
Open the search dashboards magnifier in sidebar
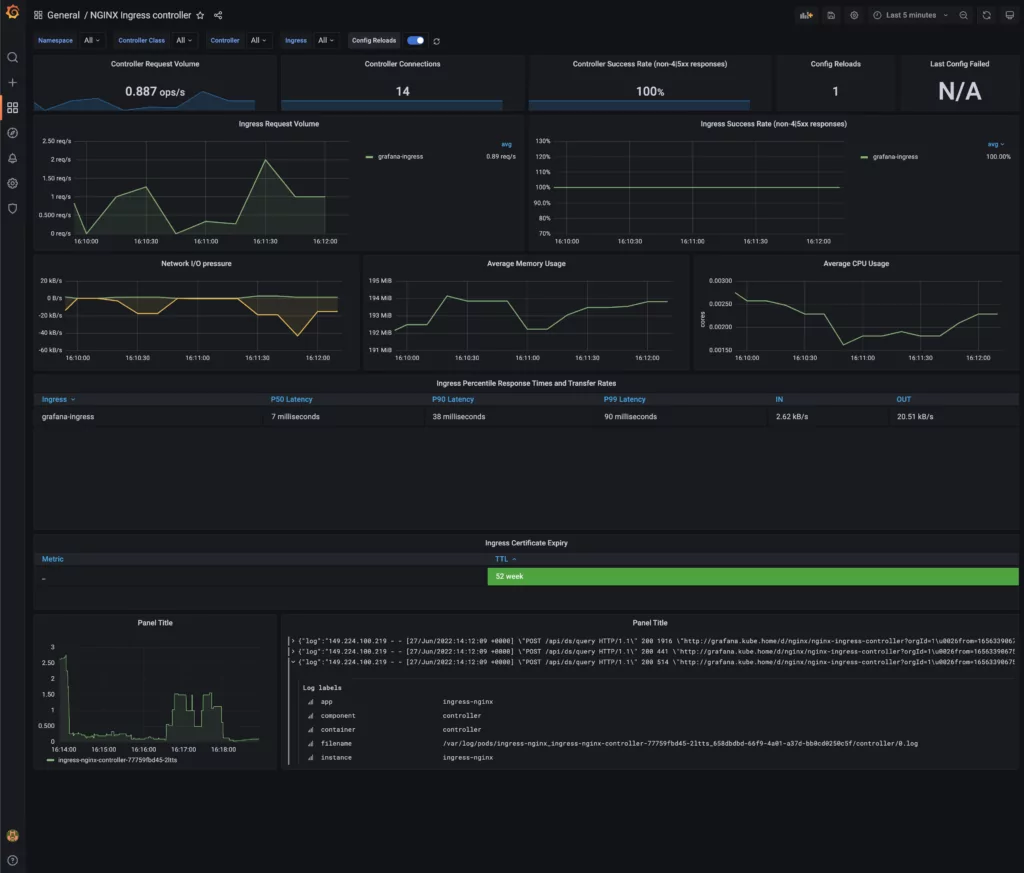pos(12,57)
